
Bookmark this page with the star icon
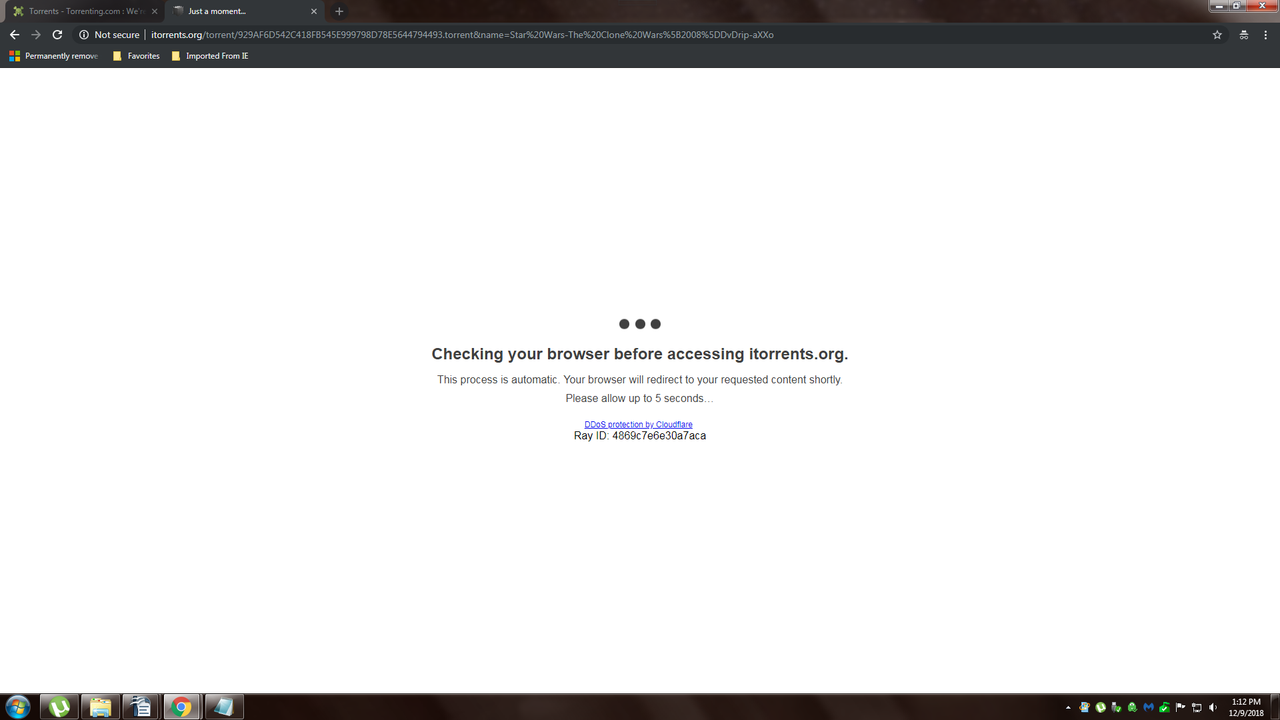click(x=1217, y=34)
